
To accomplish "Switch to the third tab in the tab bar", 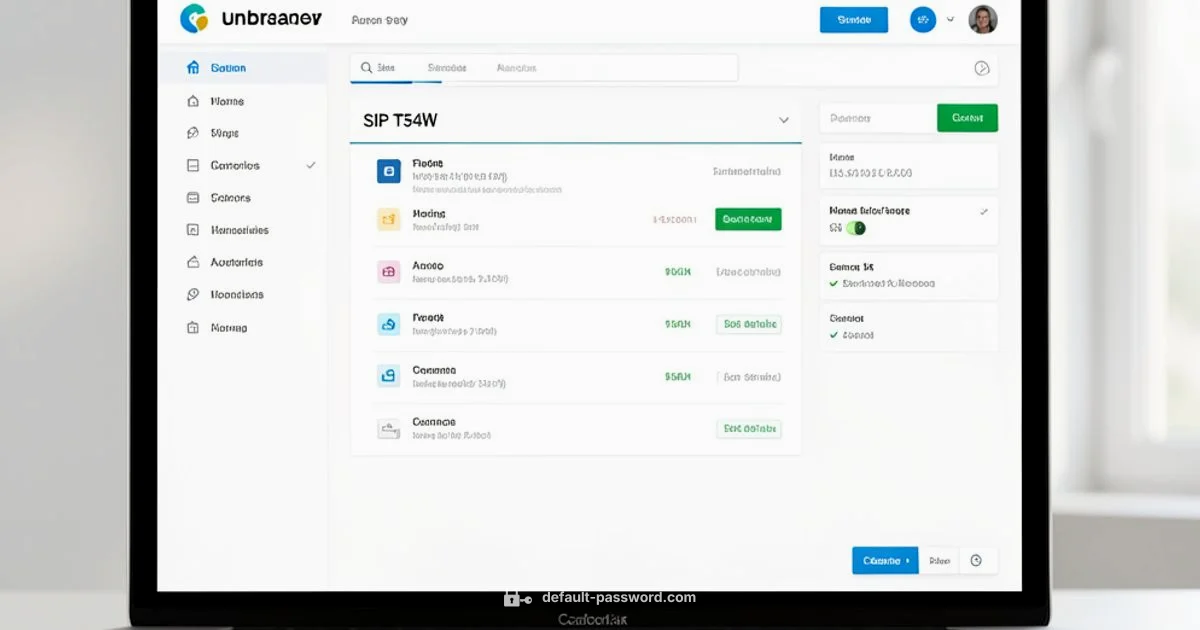I will (x=516, y=68).
